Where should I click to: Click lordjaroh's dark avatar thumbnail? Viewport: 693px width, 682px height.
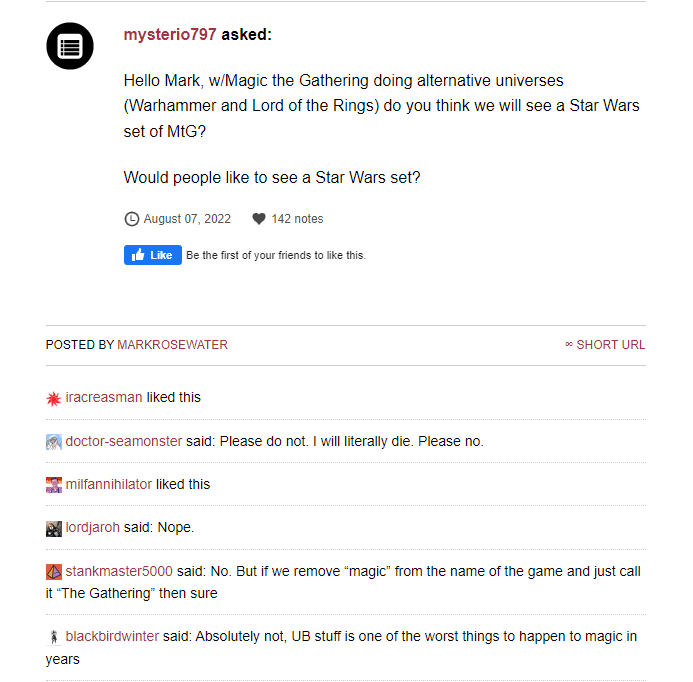pyautogui.click(x=54, y=529)
